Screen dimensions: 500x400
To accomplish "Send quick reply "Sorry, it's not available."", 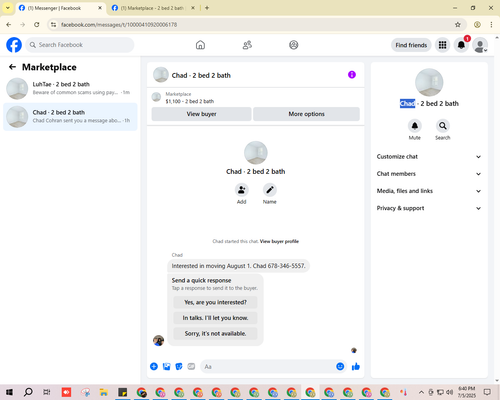I will coord(215,333).
